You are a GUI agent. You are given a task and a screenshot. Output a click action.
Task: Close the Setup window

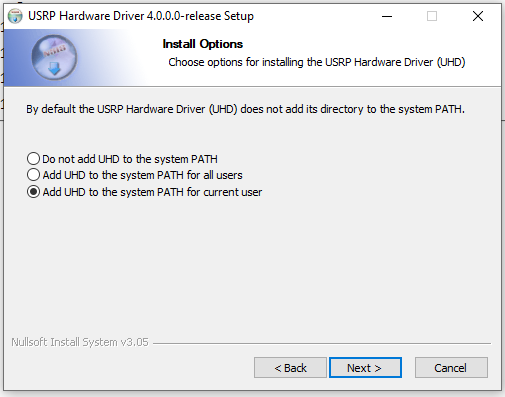[478, 16]
